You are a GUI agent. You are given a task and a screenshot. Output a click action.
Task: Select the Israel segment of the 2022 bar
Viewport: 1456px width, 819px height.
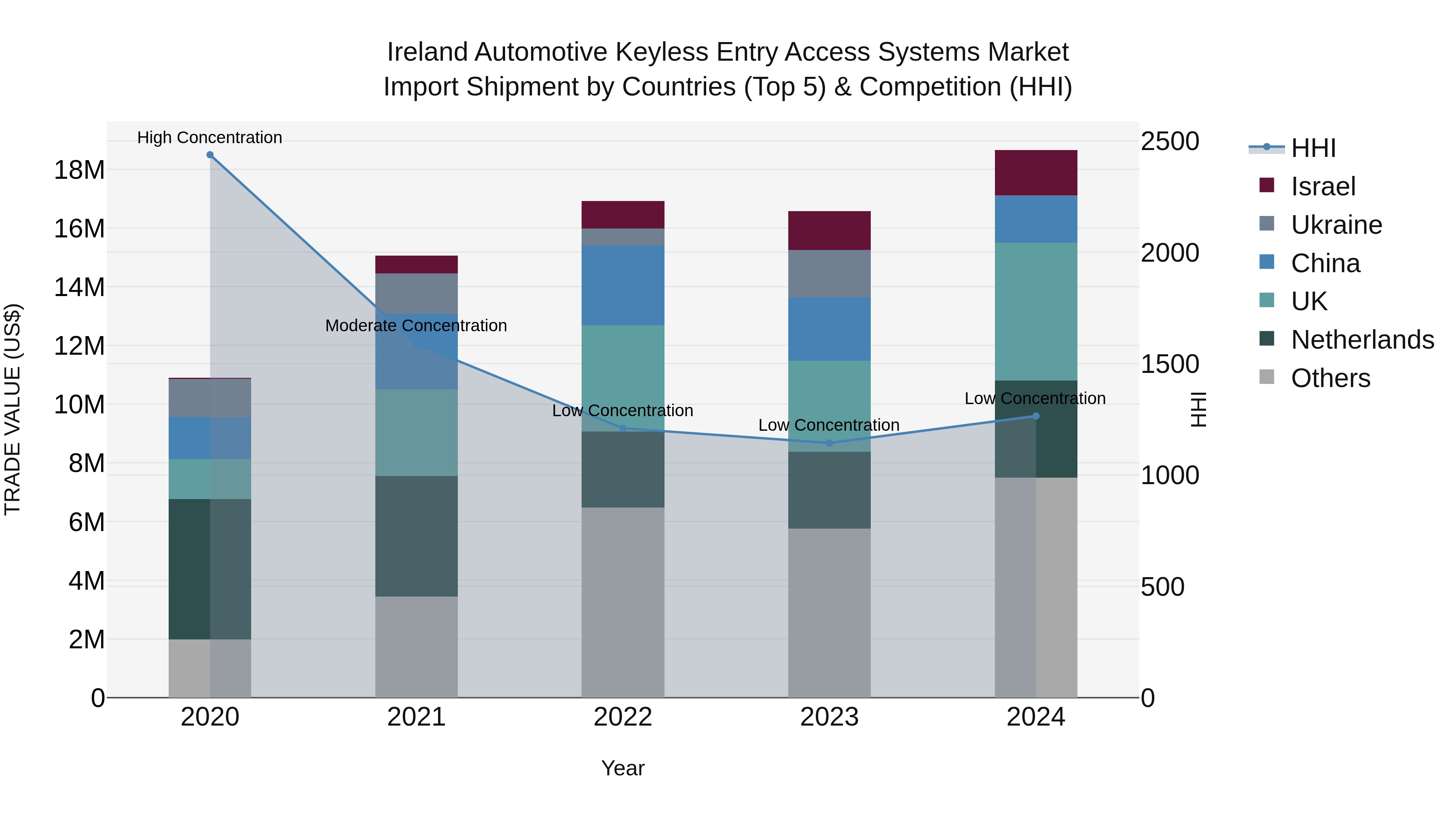(x=623, y=215)
